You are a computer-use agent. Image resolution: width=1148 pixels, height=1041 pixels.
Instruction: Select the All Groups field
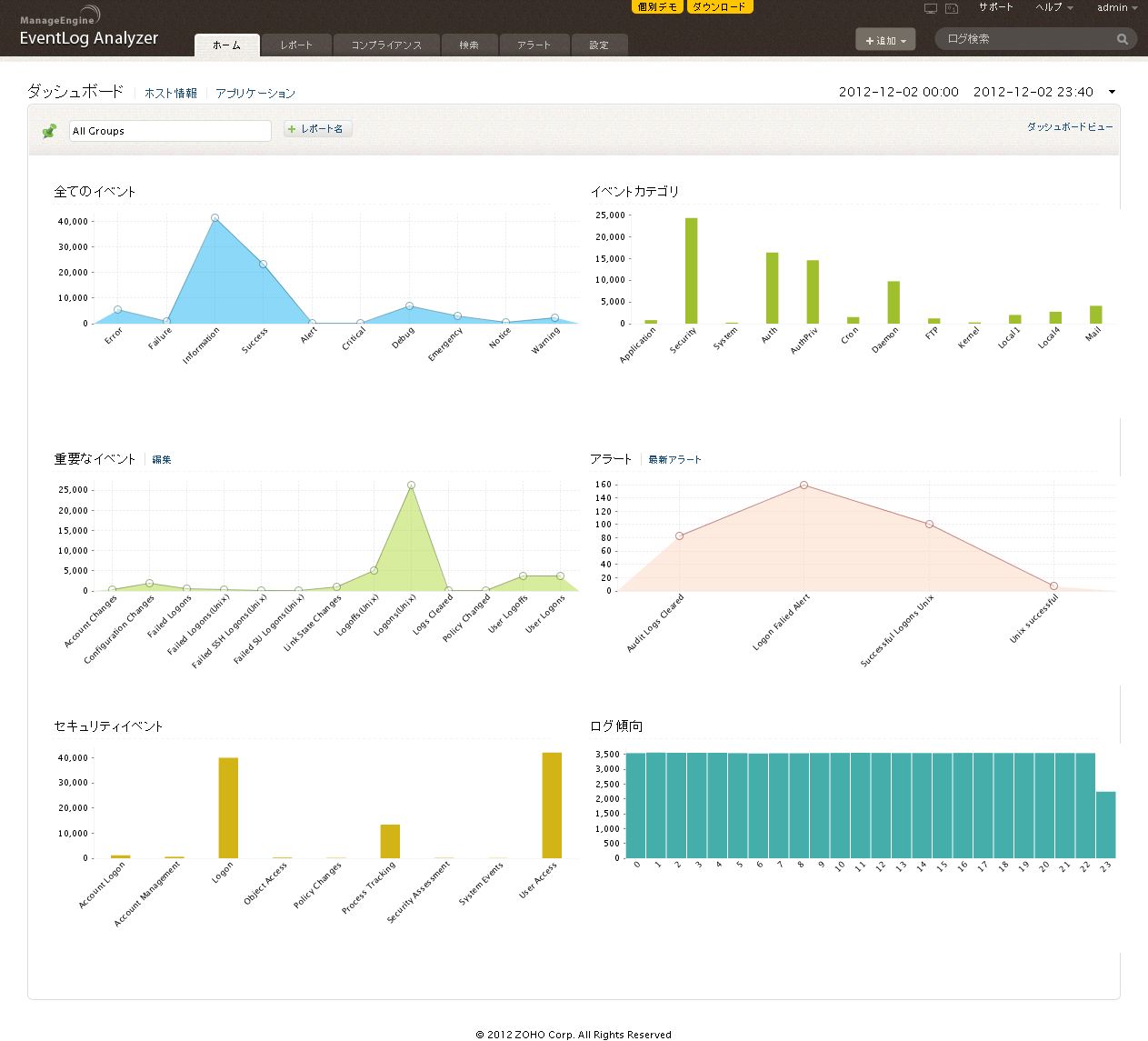coord(170,131)
